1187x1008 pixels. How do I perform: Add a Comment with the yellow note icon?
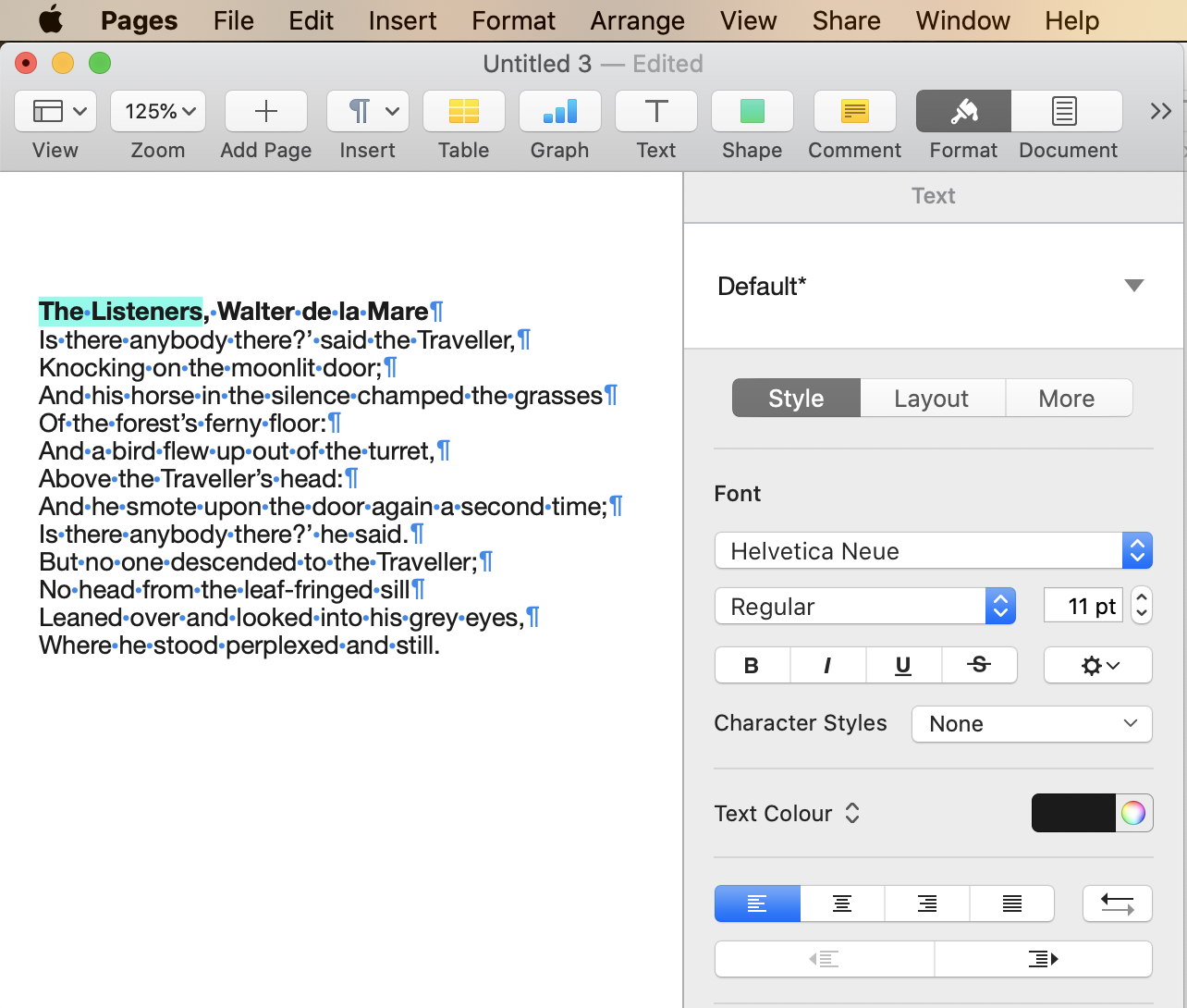coord(855,112)
